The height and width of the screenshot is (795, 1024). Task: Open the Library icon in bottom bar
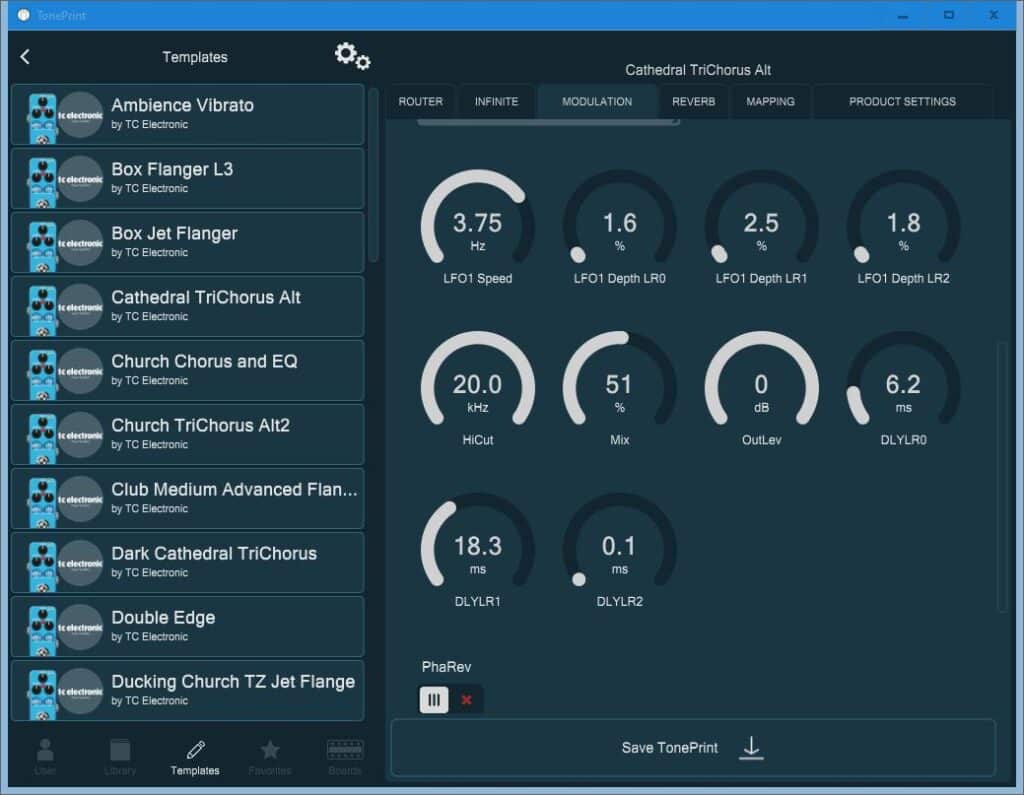point(120,756)
